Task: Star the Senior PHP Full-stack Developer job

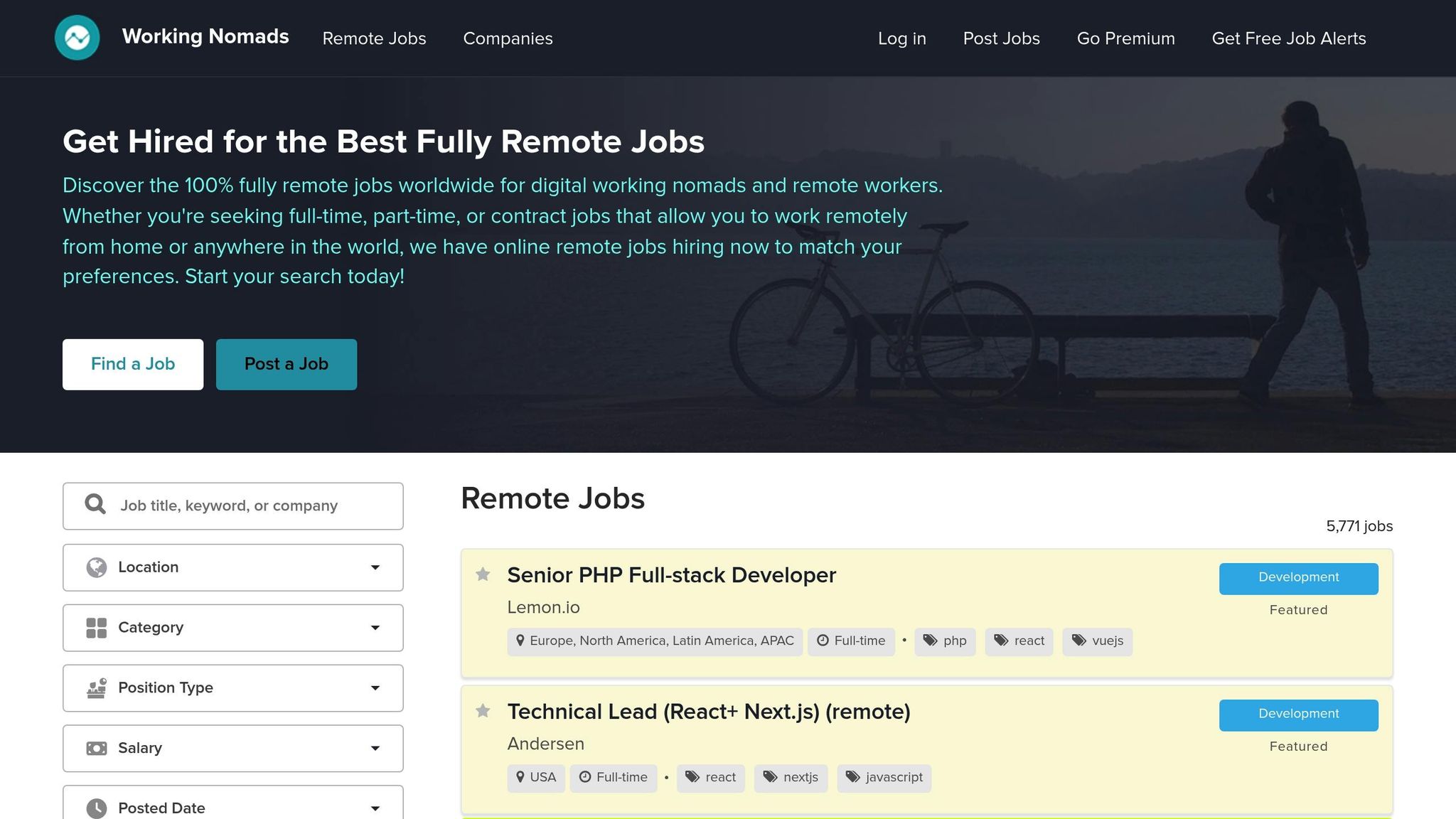Action: 484,573
